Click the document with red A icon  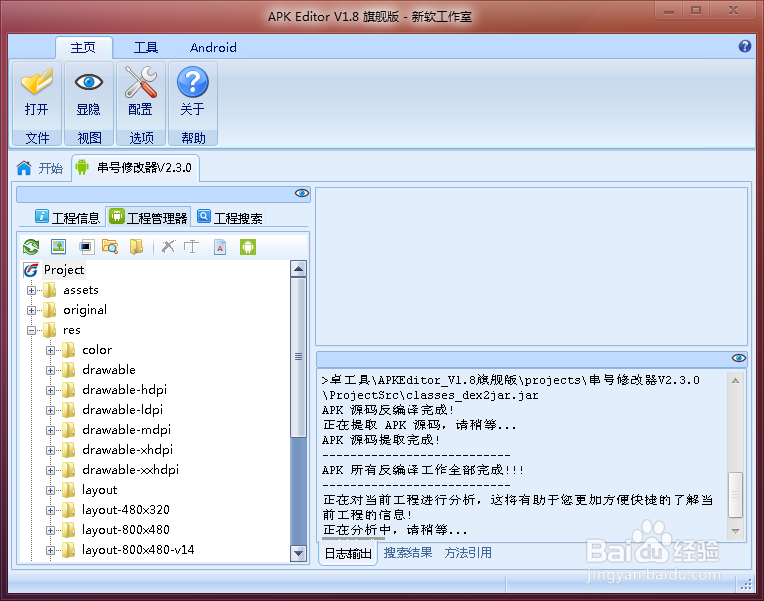[220, 247]
